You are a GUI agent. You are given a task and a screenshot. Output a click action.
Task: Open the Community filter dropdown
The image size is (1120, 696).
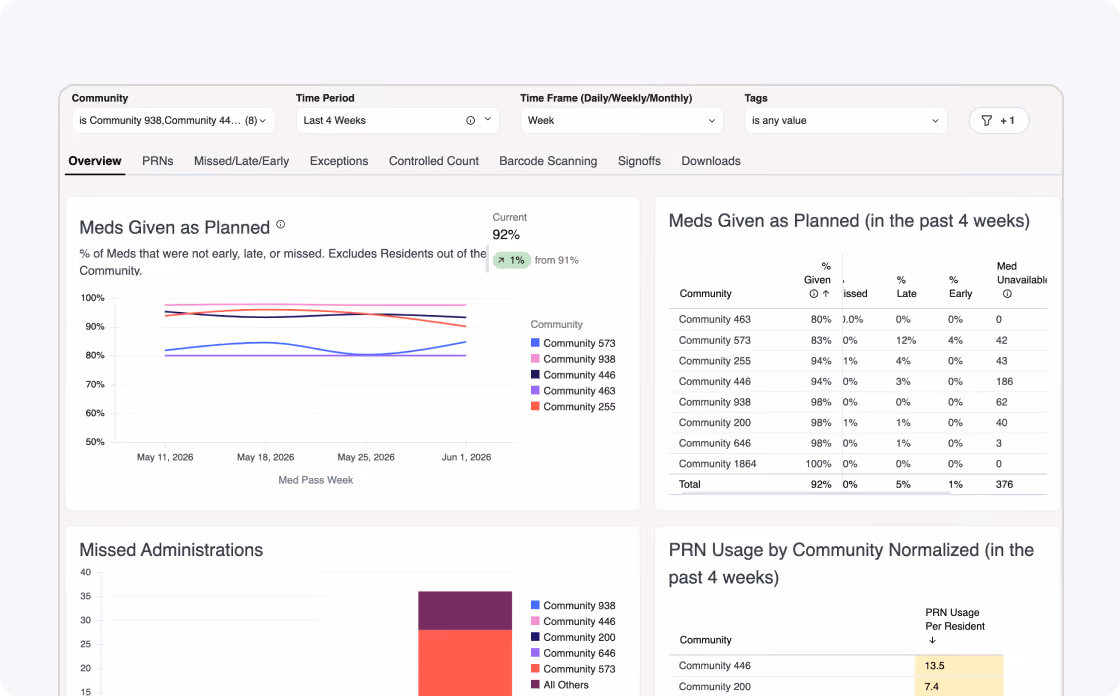point(173,121)
